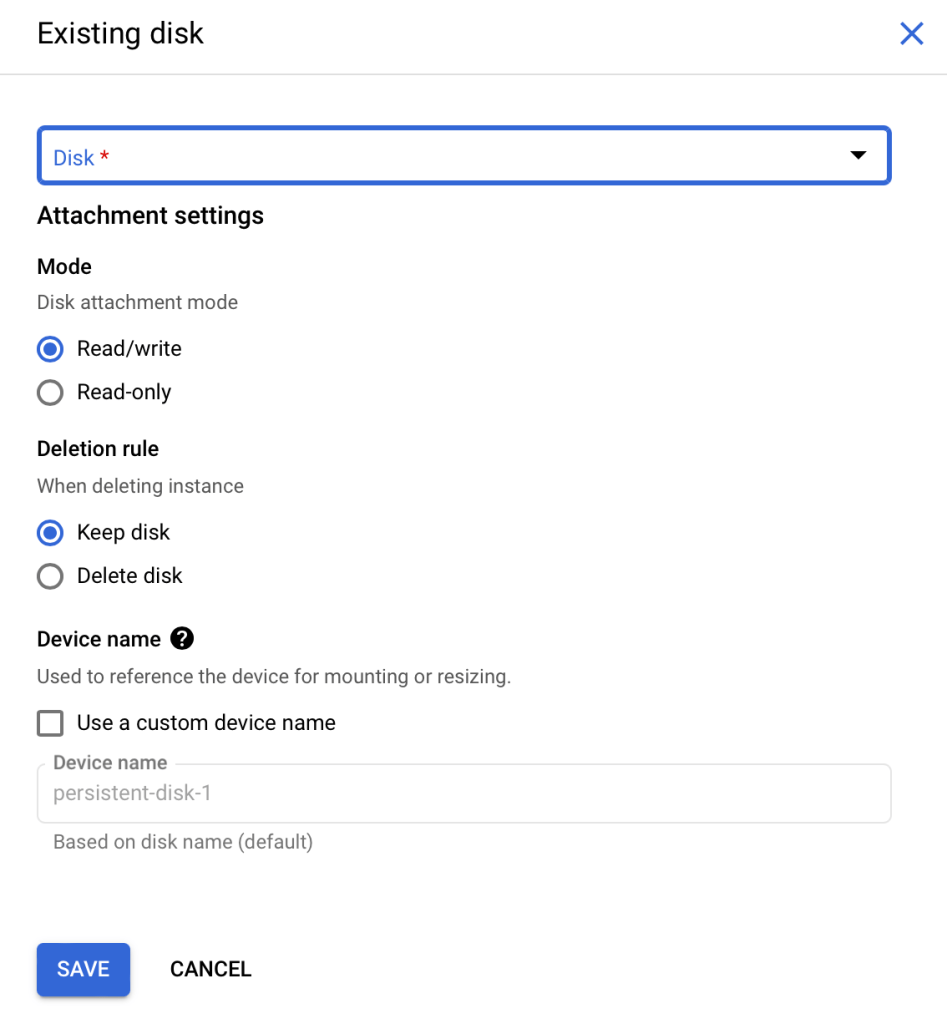The width and height of the screenshot is (947, 1024).
Task: Click the 'Read/write' option label text
Action: point(129,349)
